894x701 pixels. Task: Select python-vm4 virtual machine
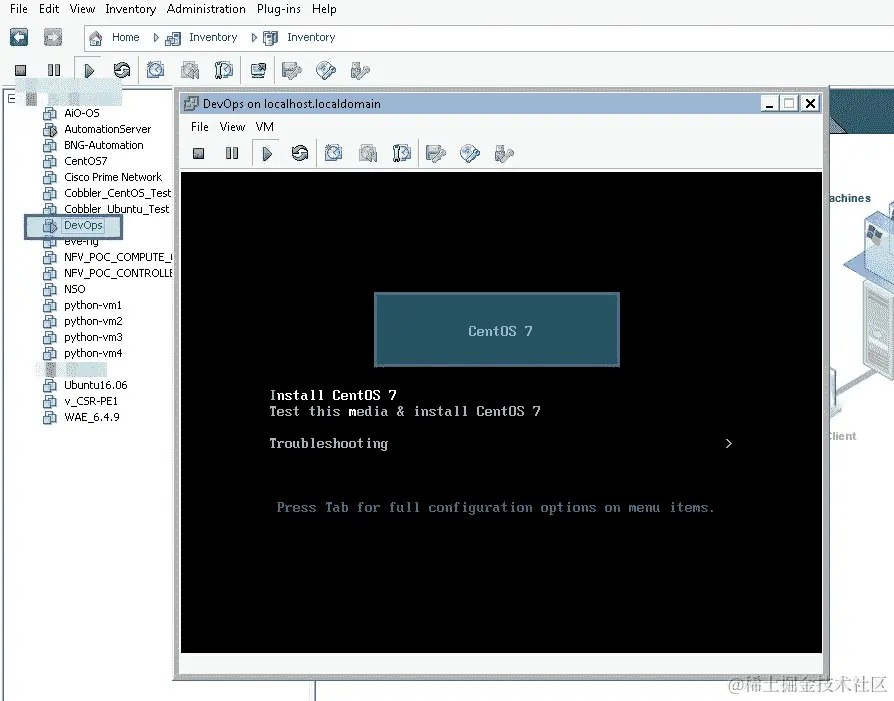pyautogui.click(x=93, y=353)
